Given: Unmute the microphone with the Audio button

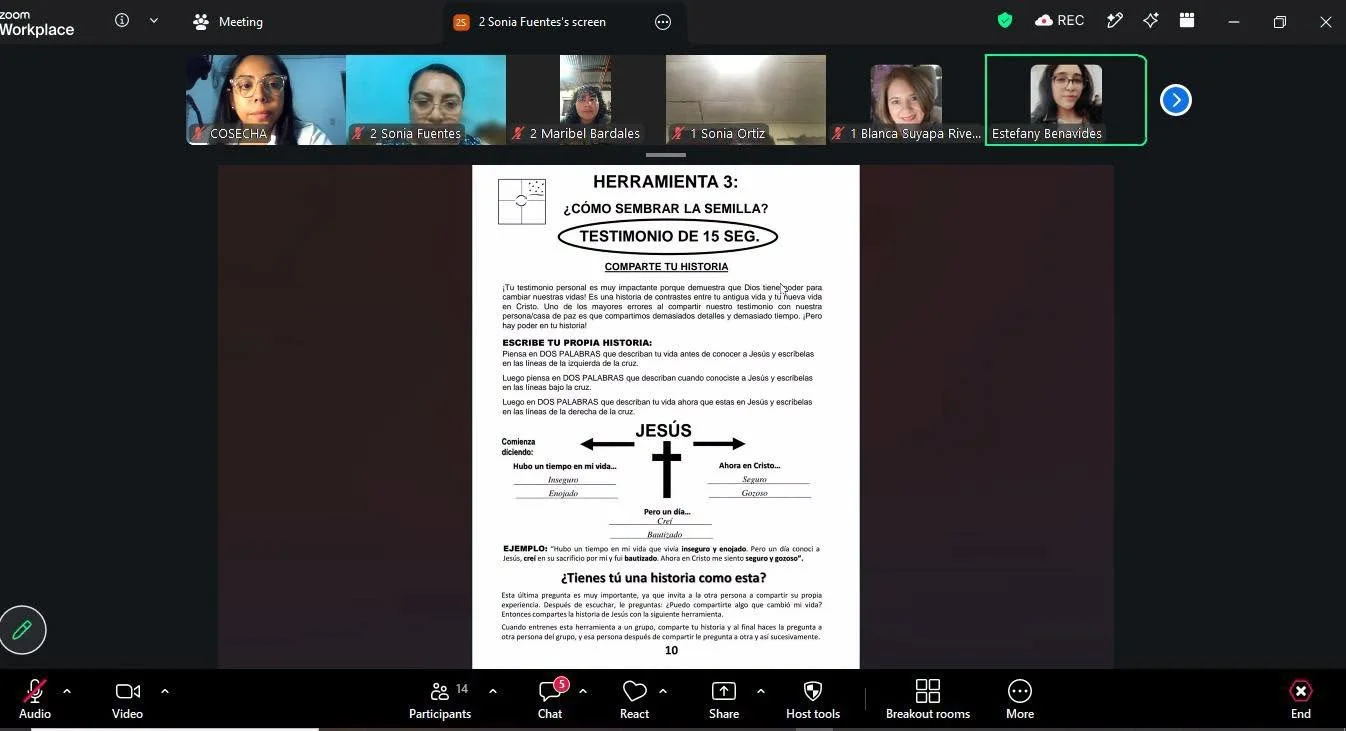Looking at the screenshot, I should click(35, 700).
